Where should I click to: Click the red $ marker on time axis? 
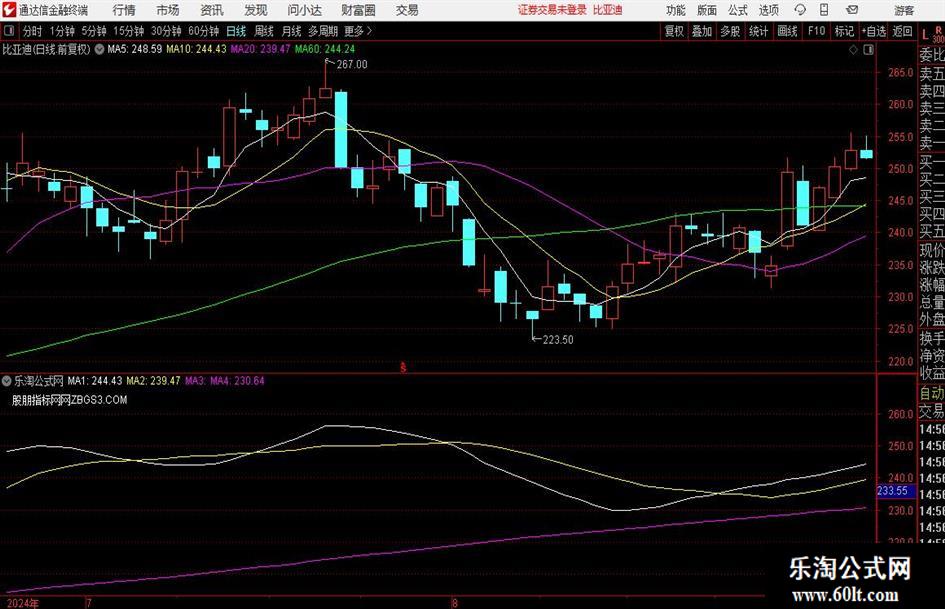pyautogui.click(x=404, y=367)
